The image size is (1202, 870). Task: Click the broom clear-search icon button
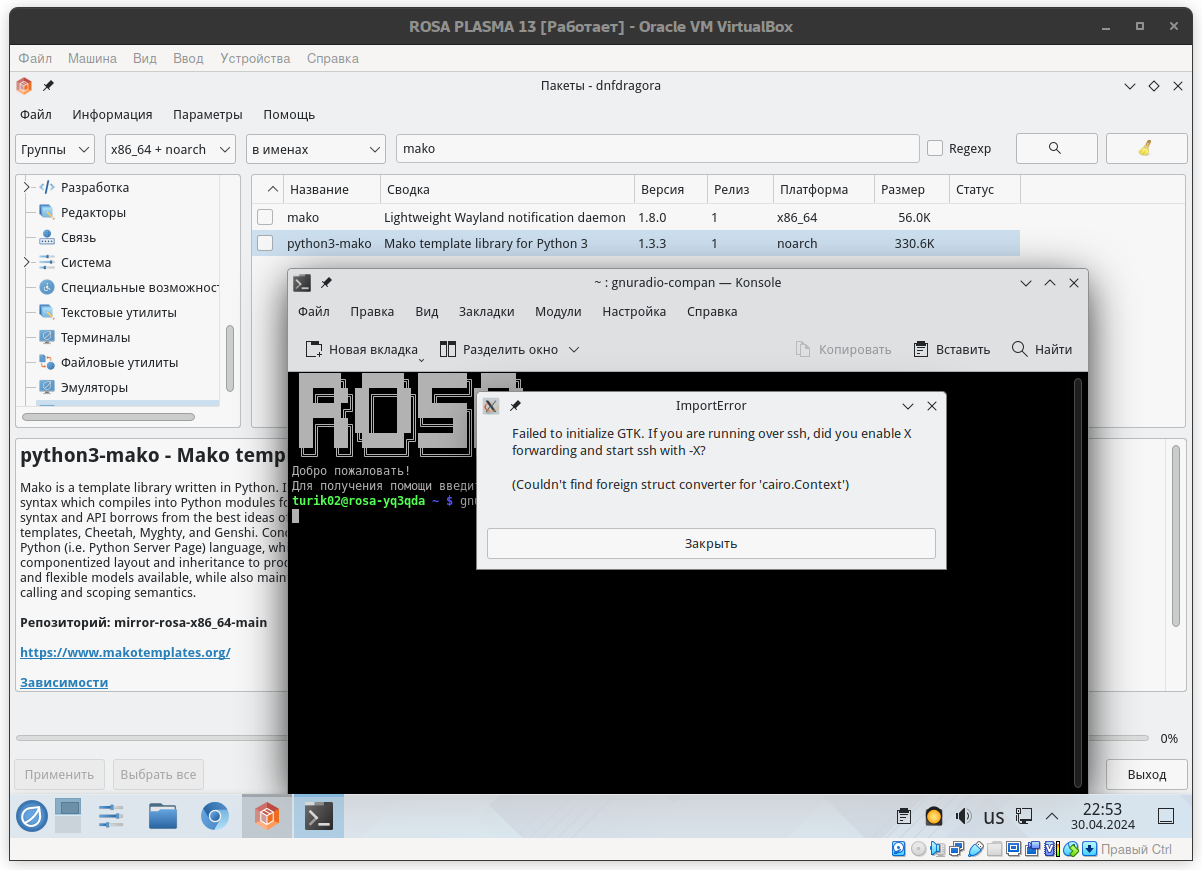tap(1145, 148)
